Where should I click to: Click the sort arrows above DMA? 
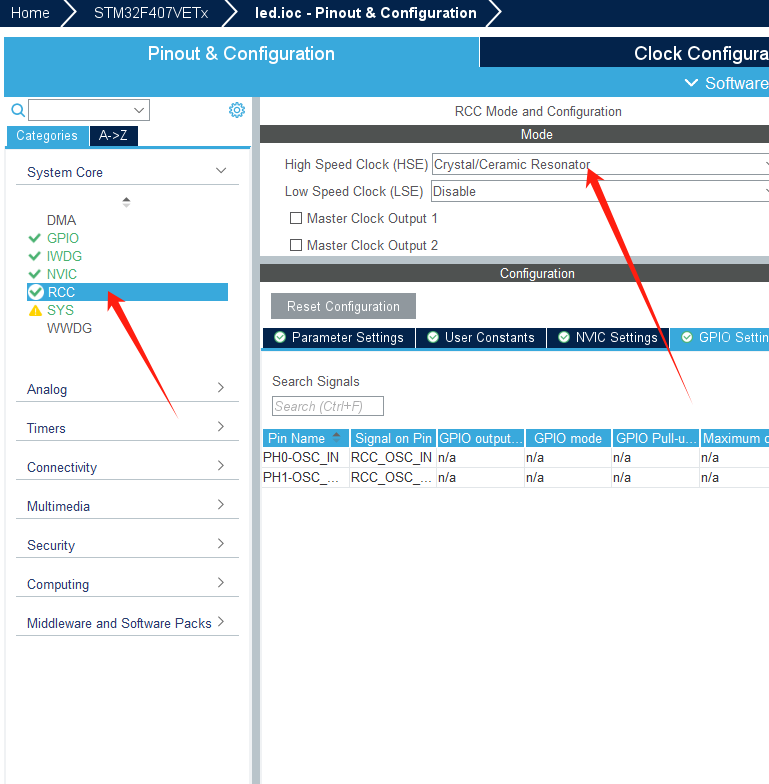point(126,202)
